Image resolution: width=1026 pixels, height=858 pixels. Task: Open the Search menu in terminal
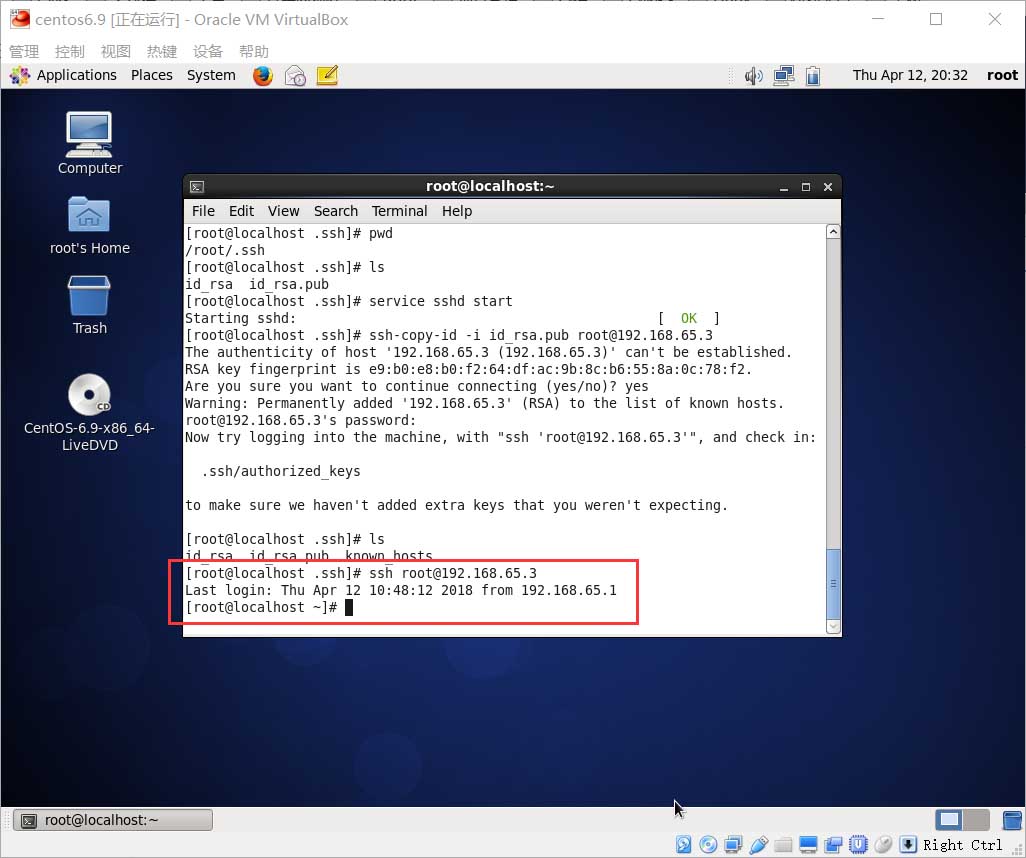tap(335, 211)
